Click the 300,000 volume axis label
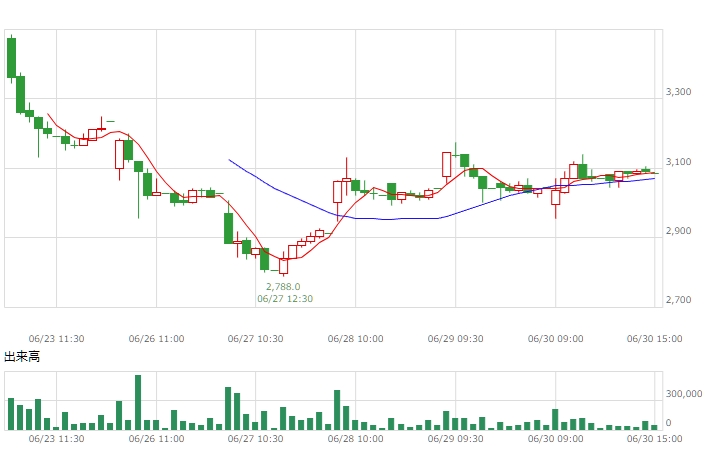Viewport: 708px width, 451px height. pyautogui.click(x=684, y=394)
